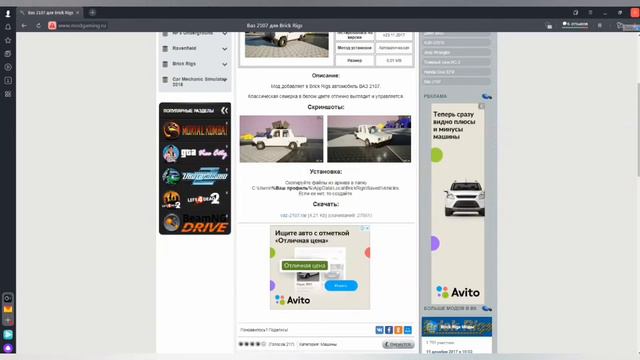Expand the Brick Rigs menu chevron
The image size is (640, 360).
pos(224,64)
